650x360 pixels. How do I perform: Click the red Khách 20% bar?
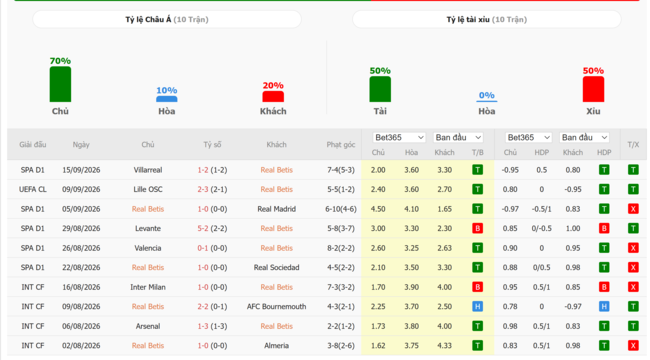(273, 96)
